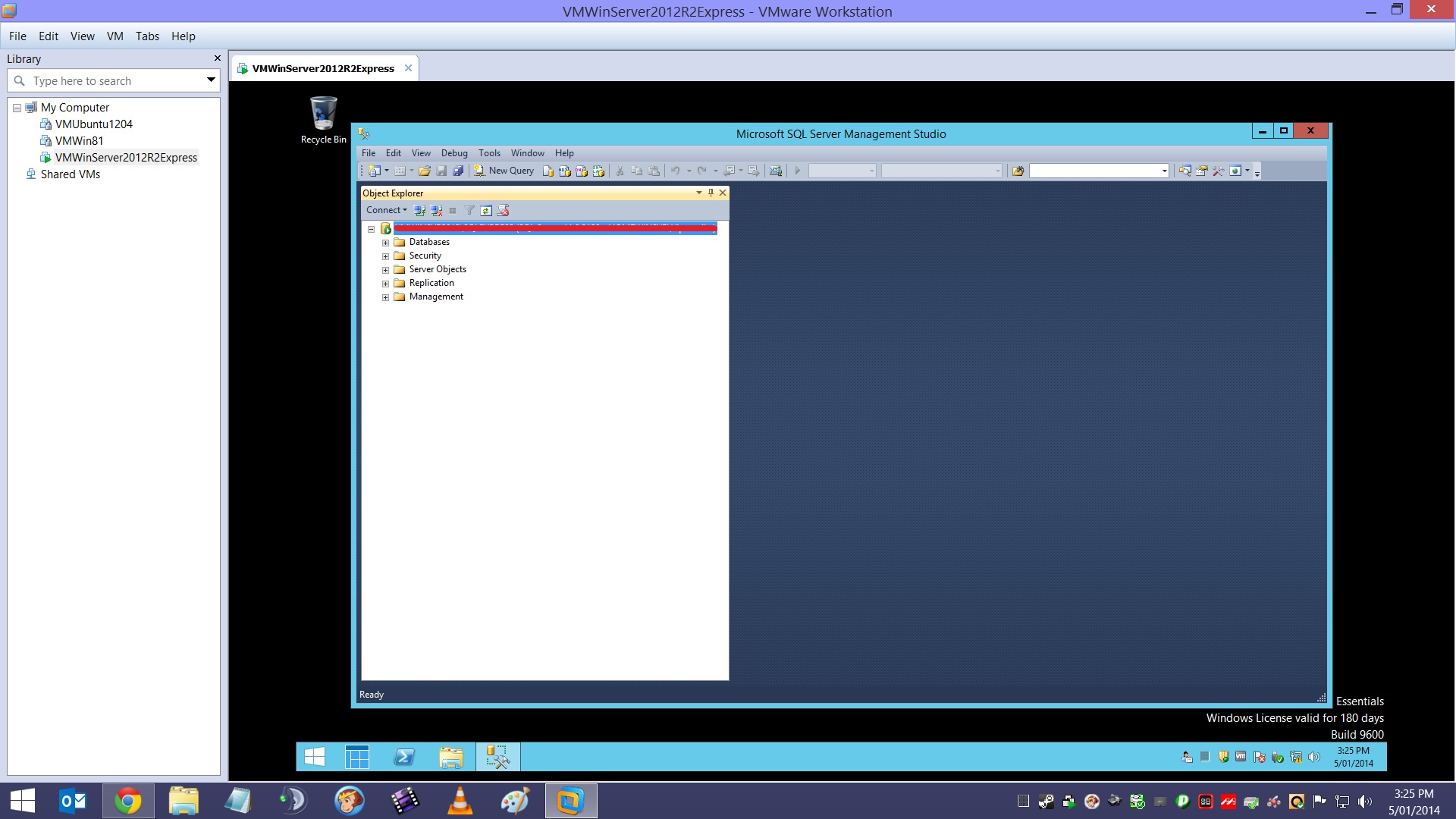Click the New Query toolbar button
This screenshot has height=819, width=1456.
pos(504,171)
